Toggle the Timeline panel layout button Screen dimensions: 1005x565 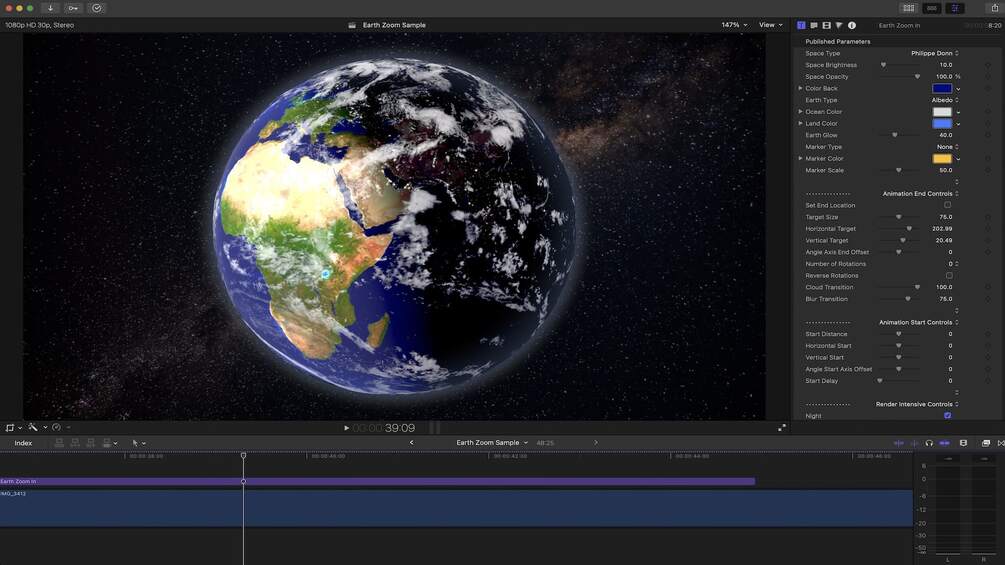(x=932, y=8)
